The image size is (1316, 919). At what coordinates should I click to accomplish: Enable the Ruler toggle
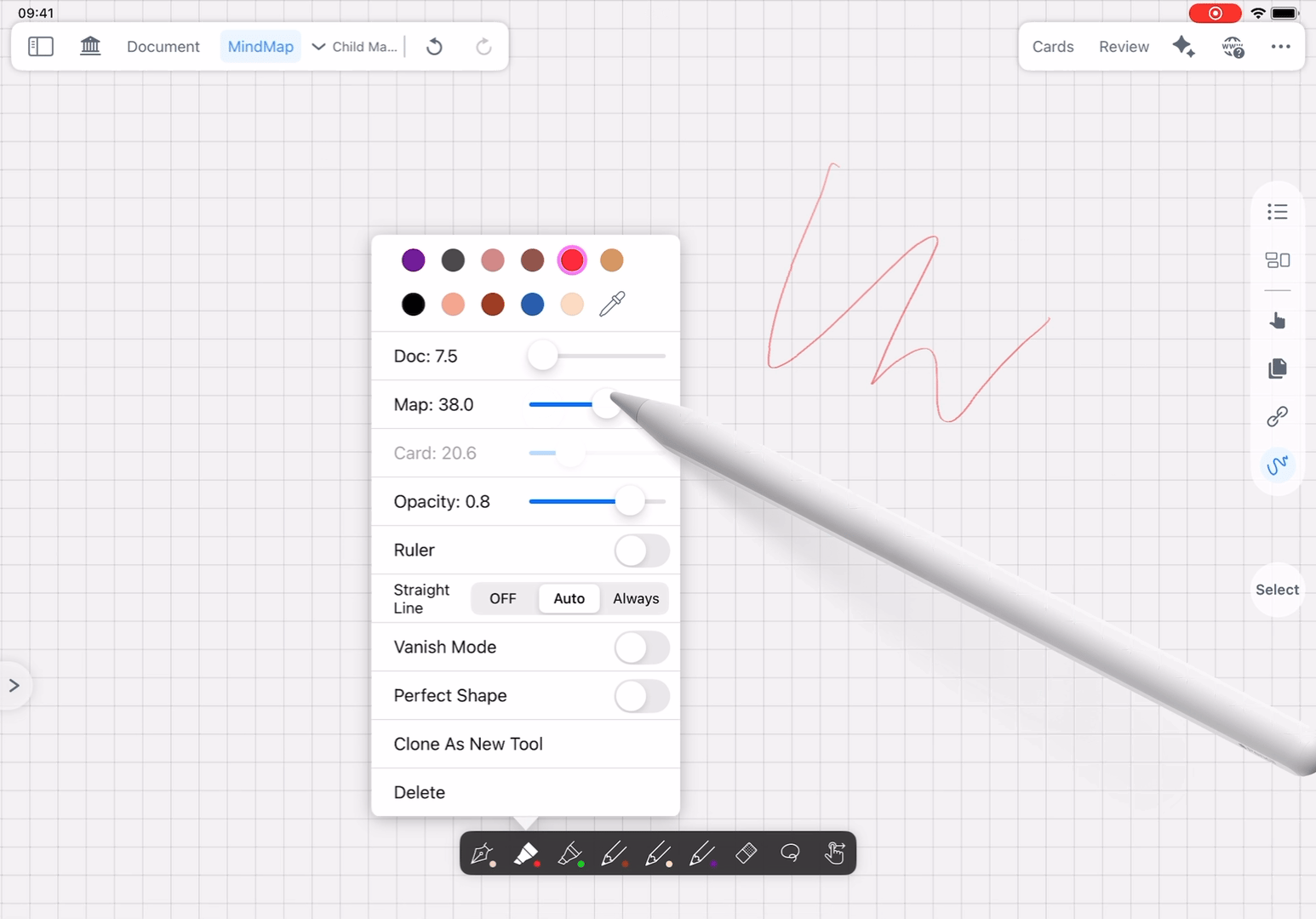pyautogui.click(x=641, y=551)
